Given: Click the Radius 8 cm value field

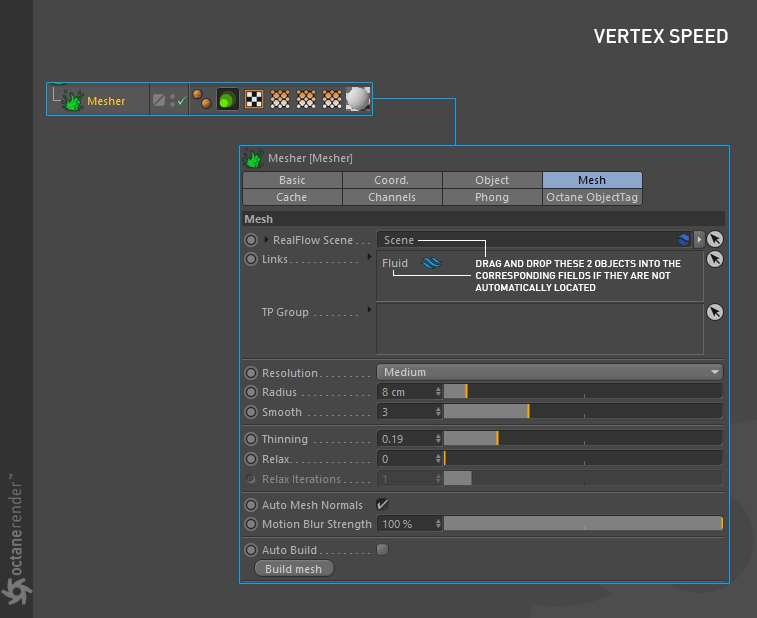Looking at the screenshot, I should tap(406, 392).
